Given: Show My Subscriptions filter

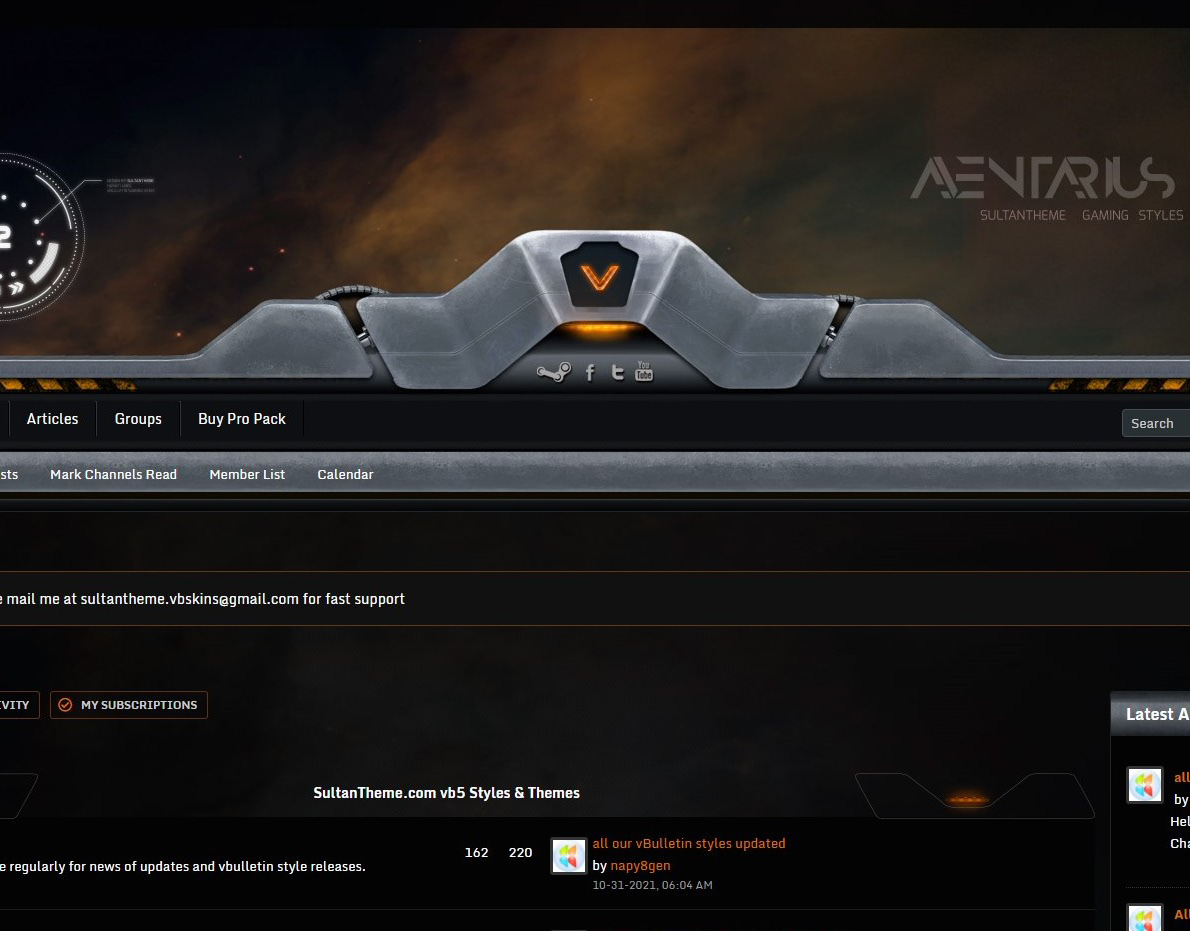Looking at the screenshot, I should [129, 705].
